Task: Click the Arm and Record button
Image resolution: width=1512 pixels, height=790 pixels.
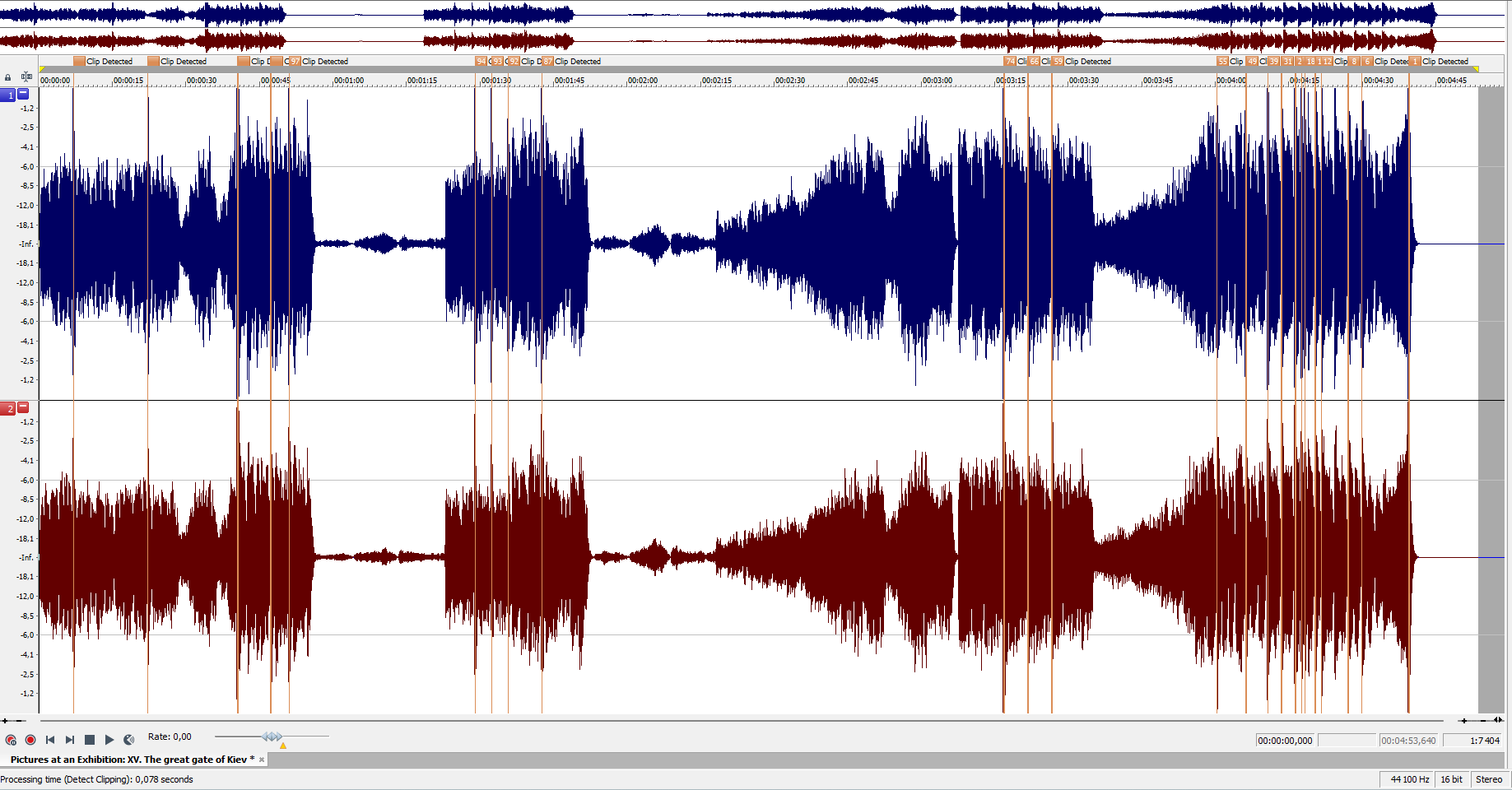Action: (11, 740)
